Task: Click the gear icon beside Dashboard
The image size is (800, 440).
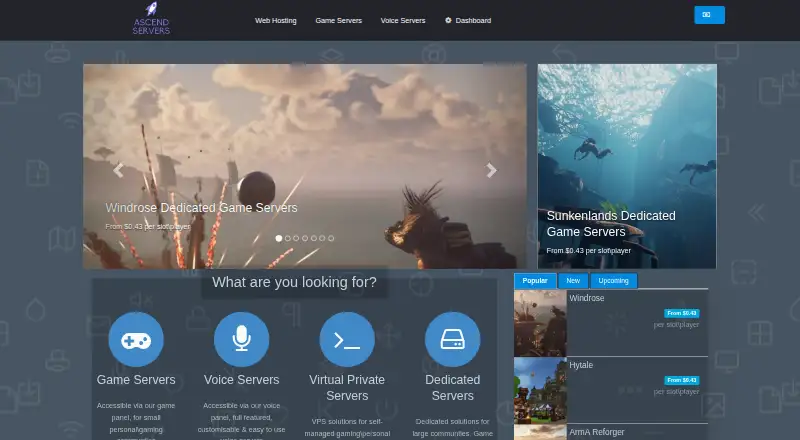Action: (448, 20)
